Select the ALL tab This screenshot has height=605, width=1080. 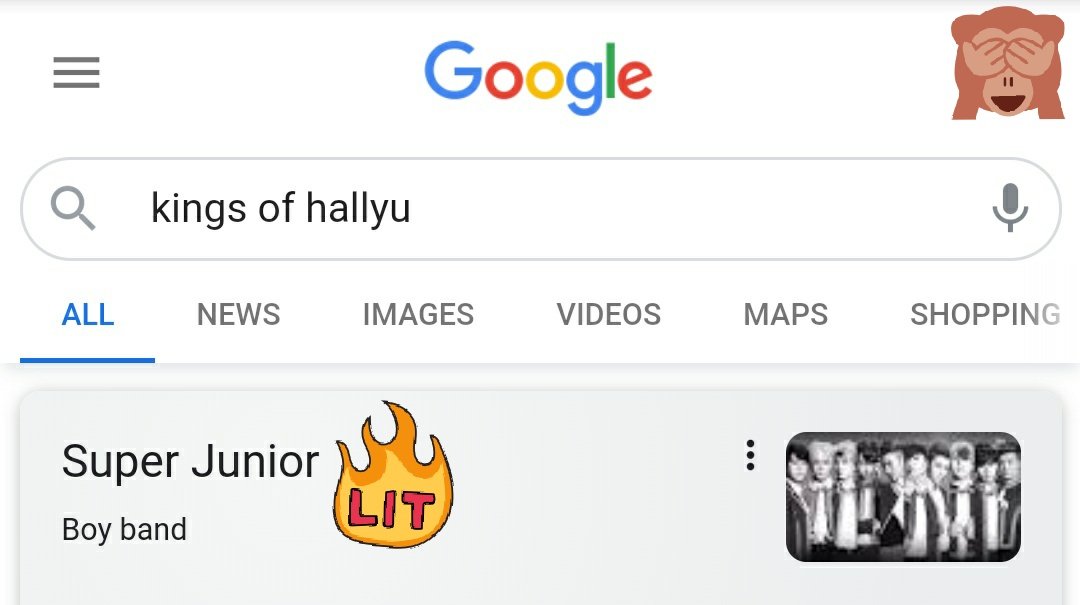[x=87, y=315]
